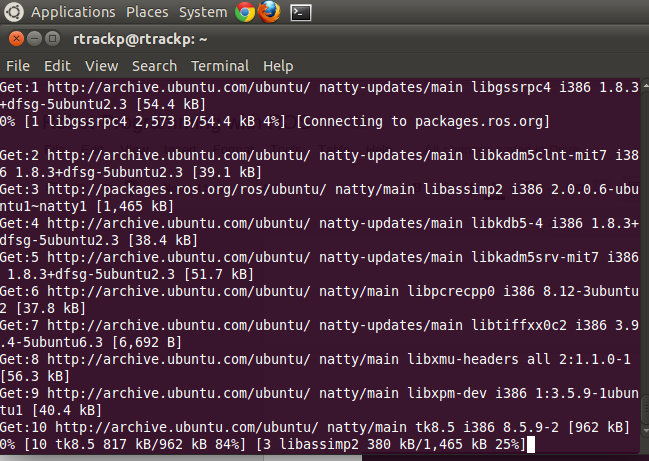Viewport: 649px width, 461px height.
Task: Open the Terminal menu
Action: click(x=220, y=66)
